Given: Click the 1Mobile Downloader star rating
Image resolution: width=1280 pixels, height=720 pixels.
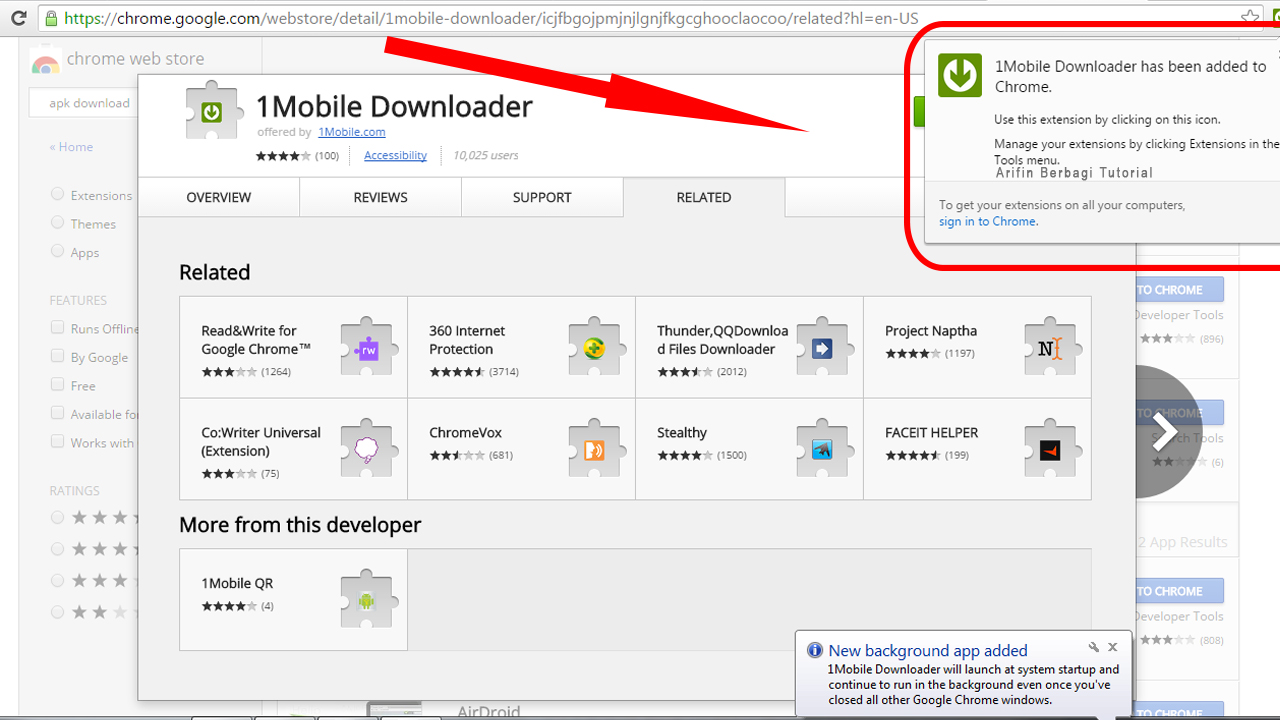Looking at the screenshot, I should pos(283,155).
